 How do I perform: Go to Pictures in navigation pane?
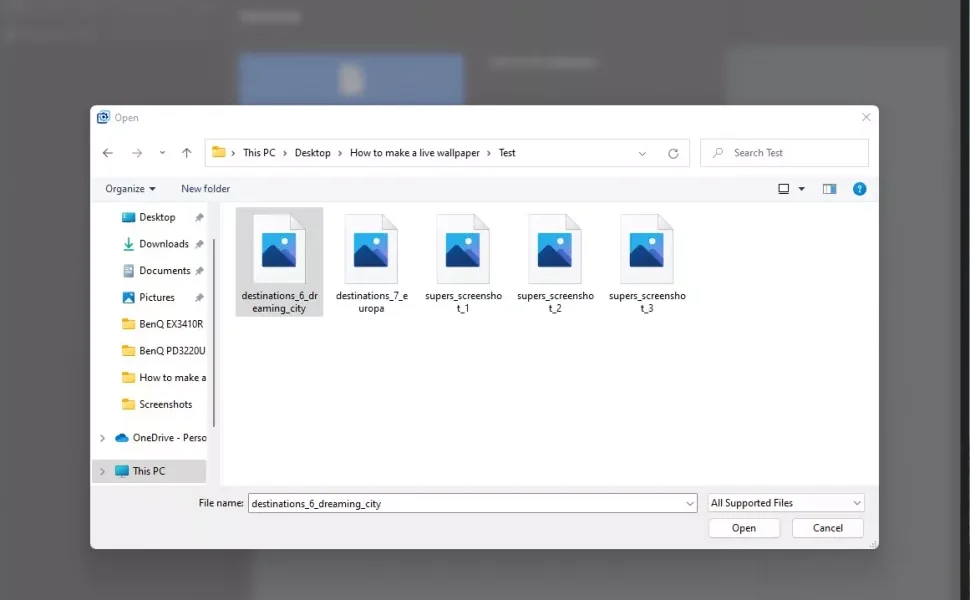point(156,297)
